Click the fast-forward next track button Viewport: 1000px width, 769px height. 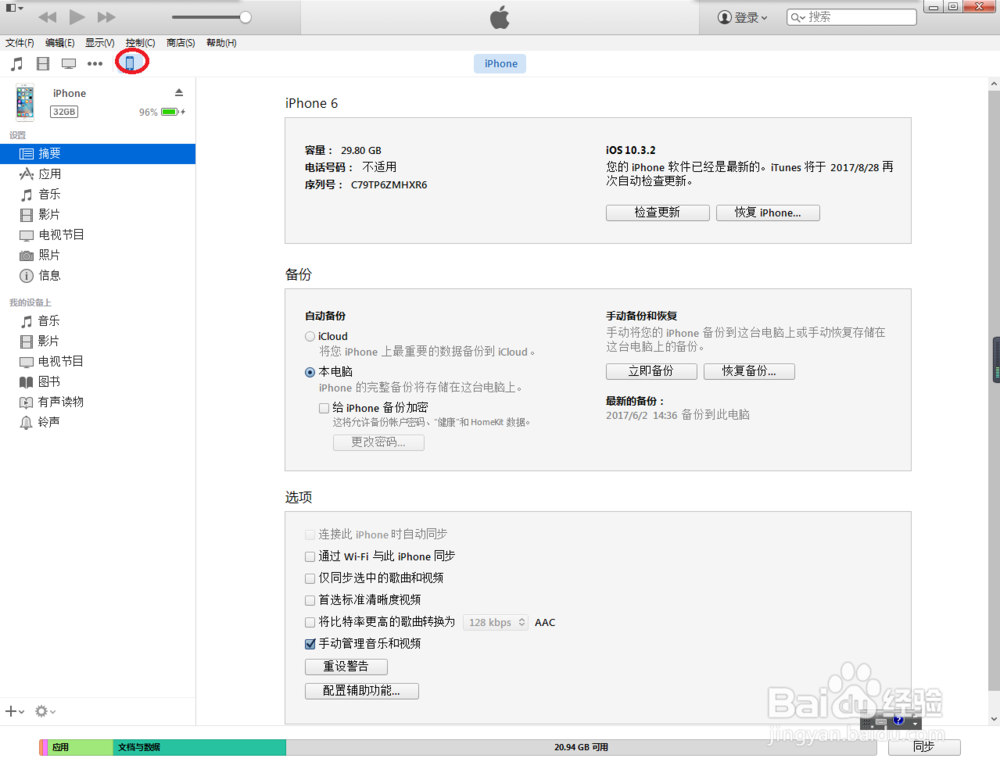[106, 17]
